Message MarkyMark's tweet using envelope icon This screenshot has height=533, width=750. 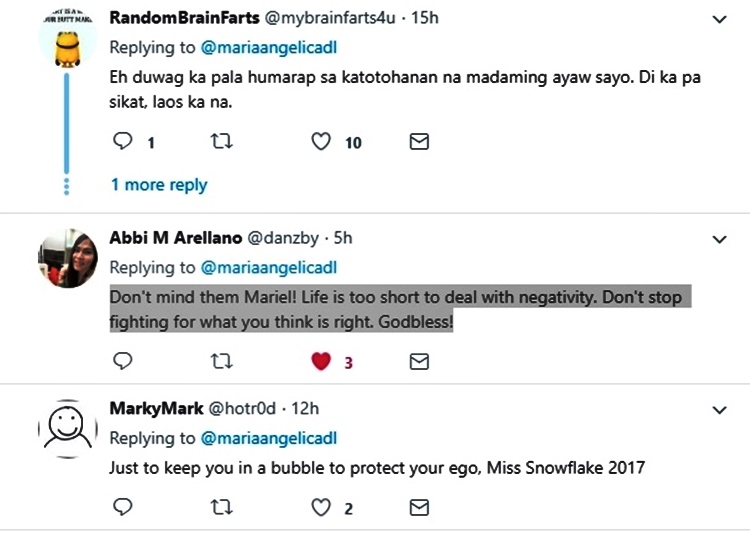tap(420, 508)
